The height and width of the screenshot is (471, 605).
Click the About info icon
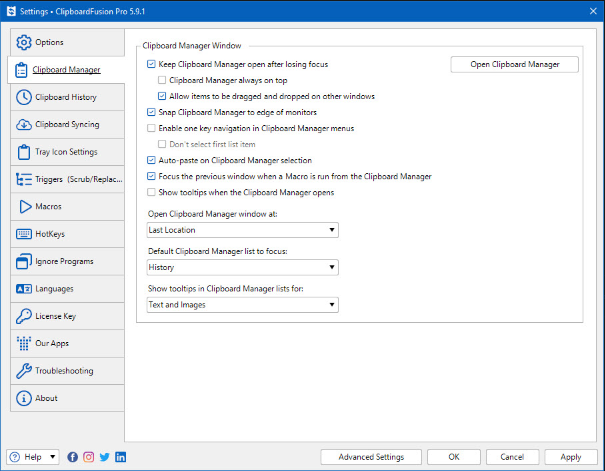pyautogui.click(x=24, y=398)
